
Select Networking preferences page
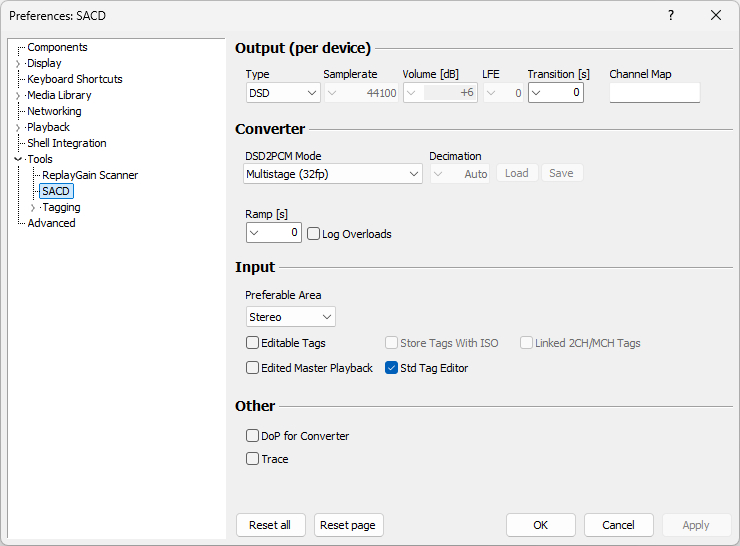pos(54,111)
